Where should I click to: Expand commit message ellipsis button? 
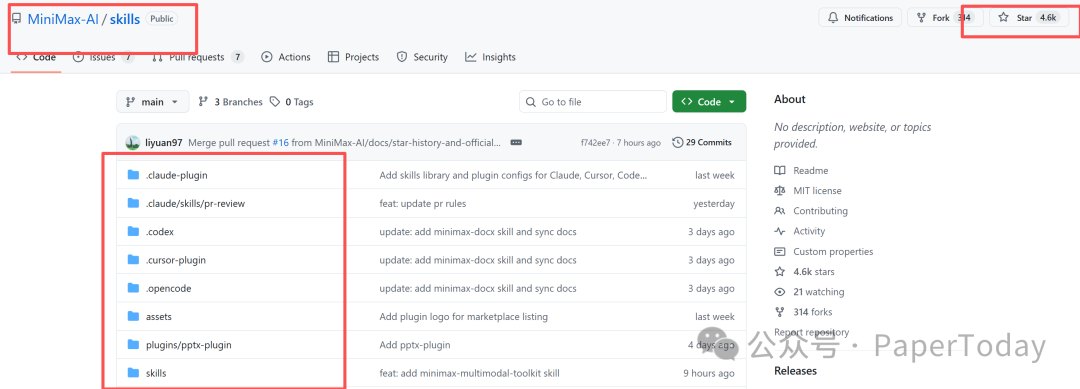tap(516, 143)
